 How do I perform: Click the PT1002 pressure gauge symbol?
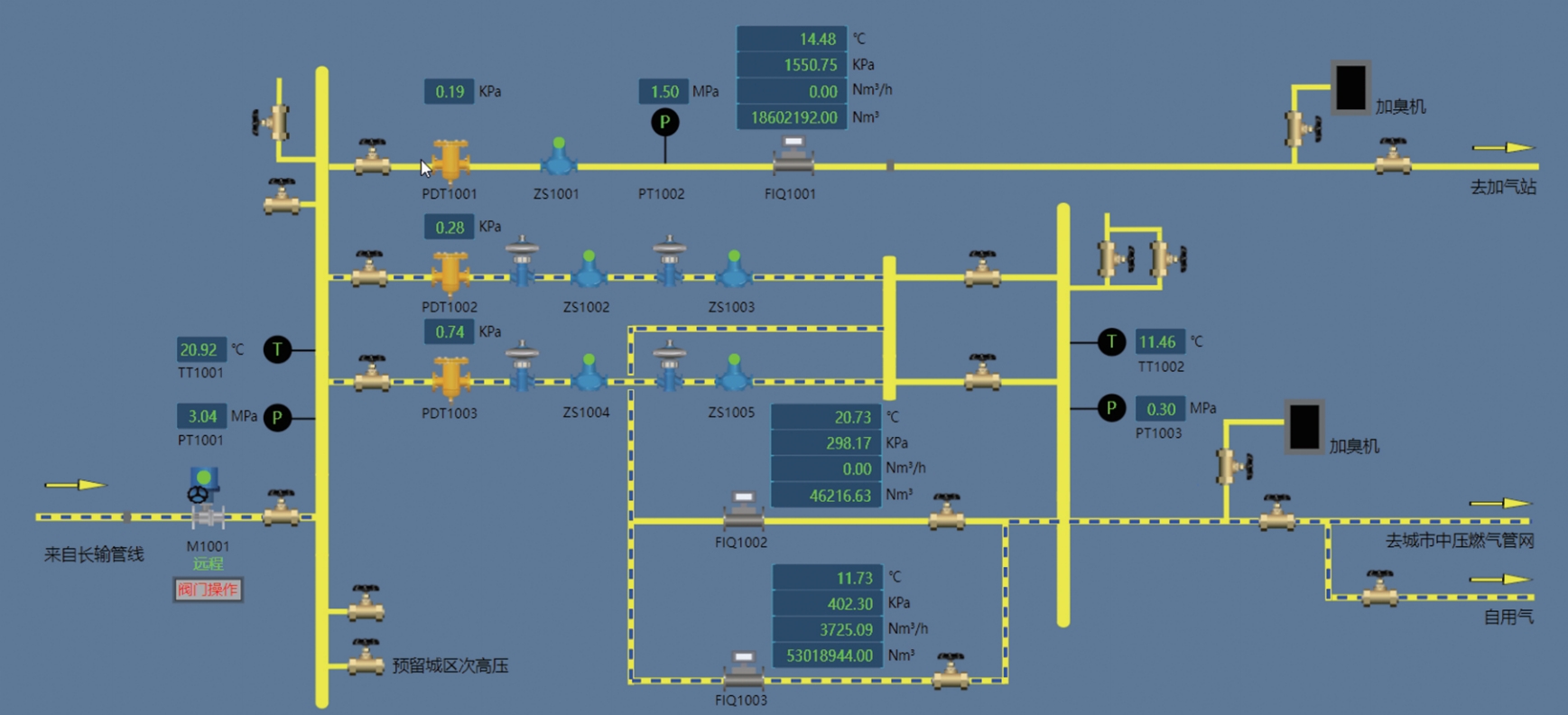pyautogui.click(x=665, y=122)
